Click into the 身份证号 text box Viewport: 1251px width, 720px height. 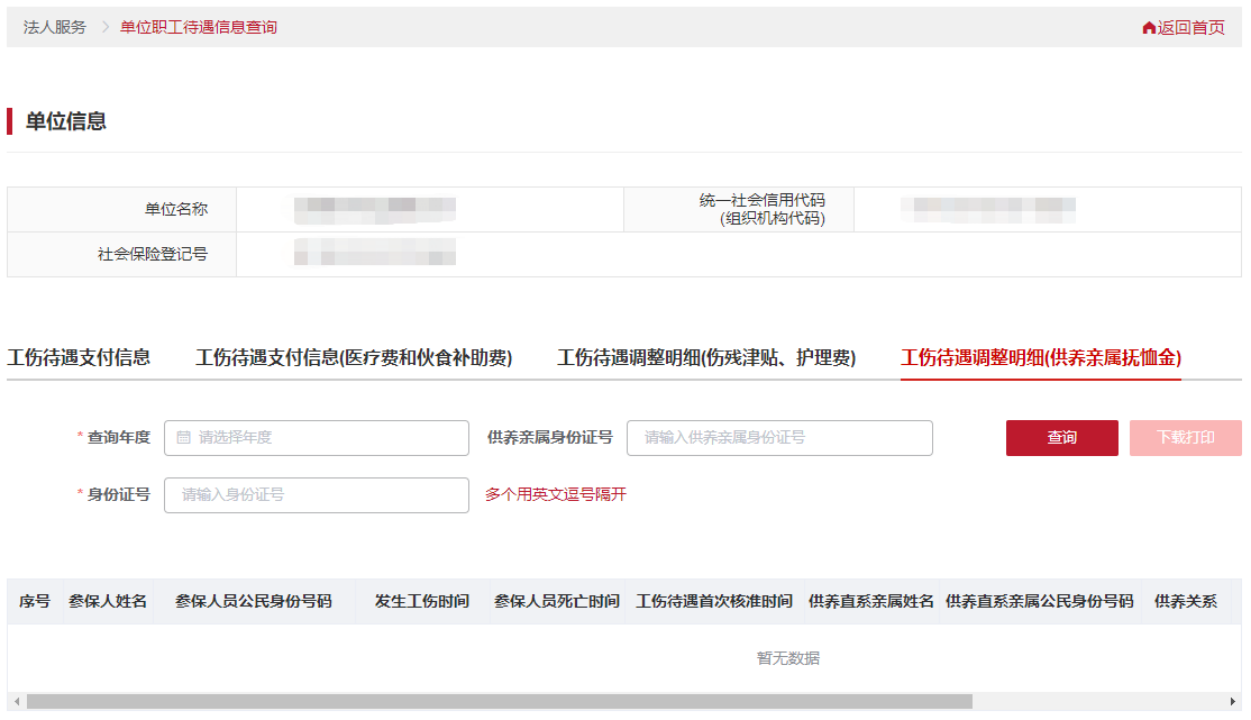[316, 494]
